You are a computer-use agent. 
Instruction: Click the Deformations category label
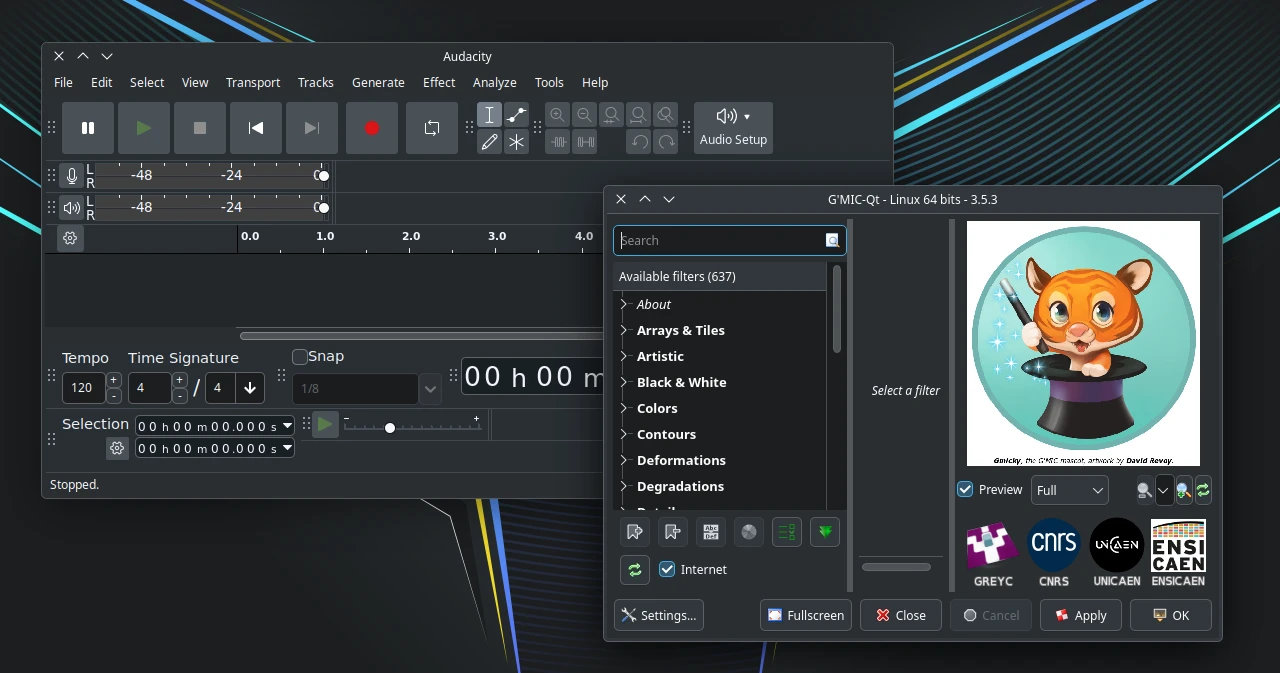point(681,460)
